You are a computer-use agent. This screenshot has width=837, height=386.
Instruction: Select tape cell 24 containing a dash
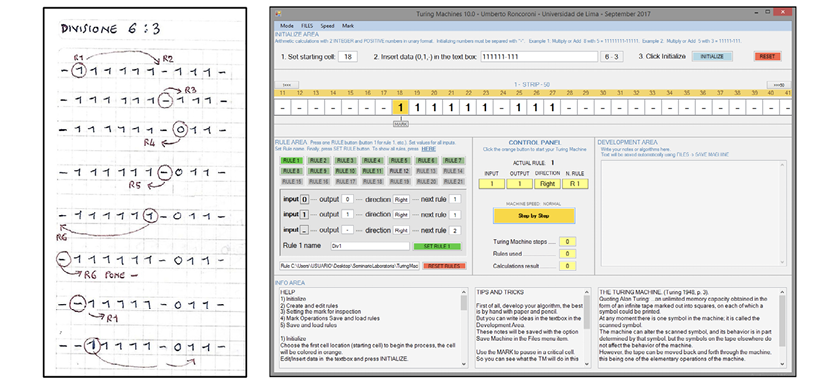point(501,108)
